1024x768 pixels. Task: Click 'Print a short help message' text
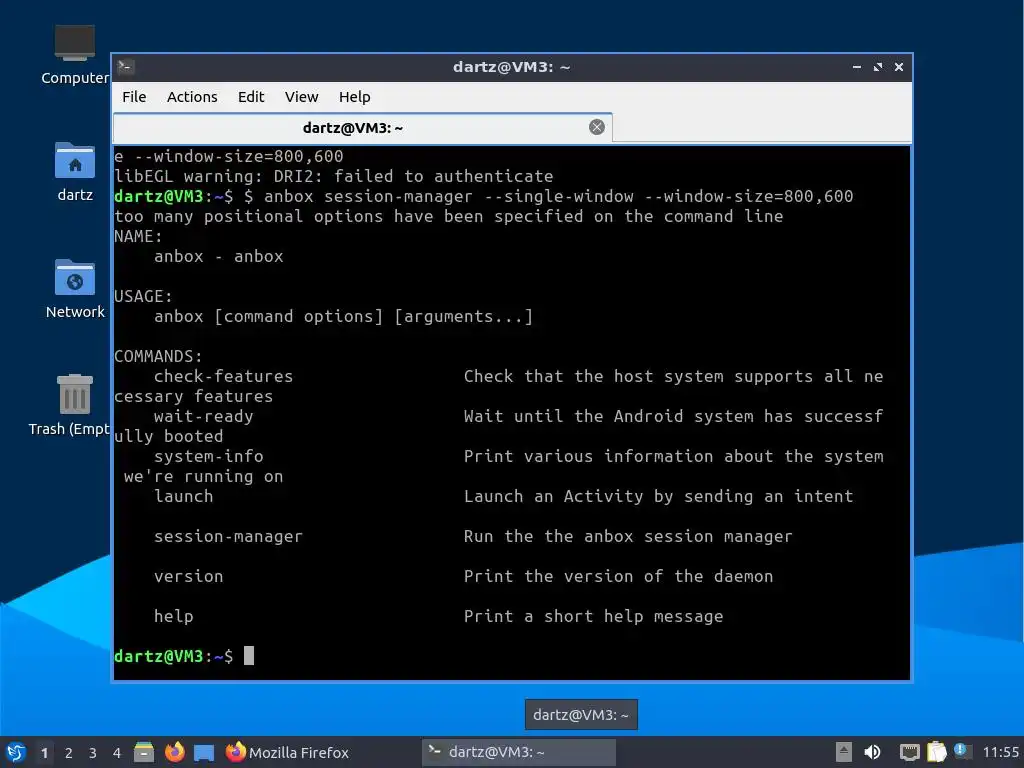click(x=593, y=616)
